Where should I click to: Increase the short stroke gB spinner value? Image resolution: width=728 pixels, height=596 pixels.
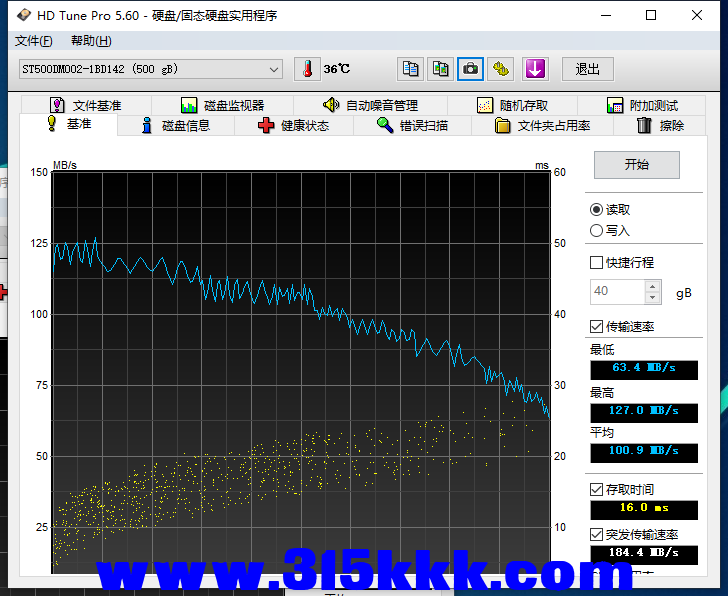(x=653, y=287)
